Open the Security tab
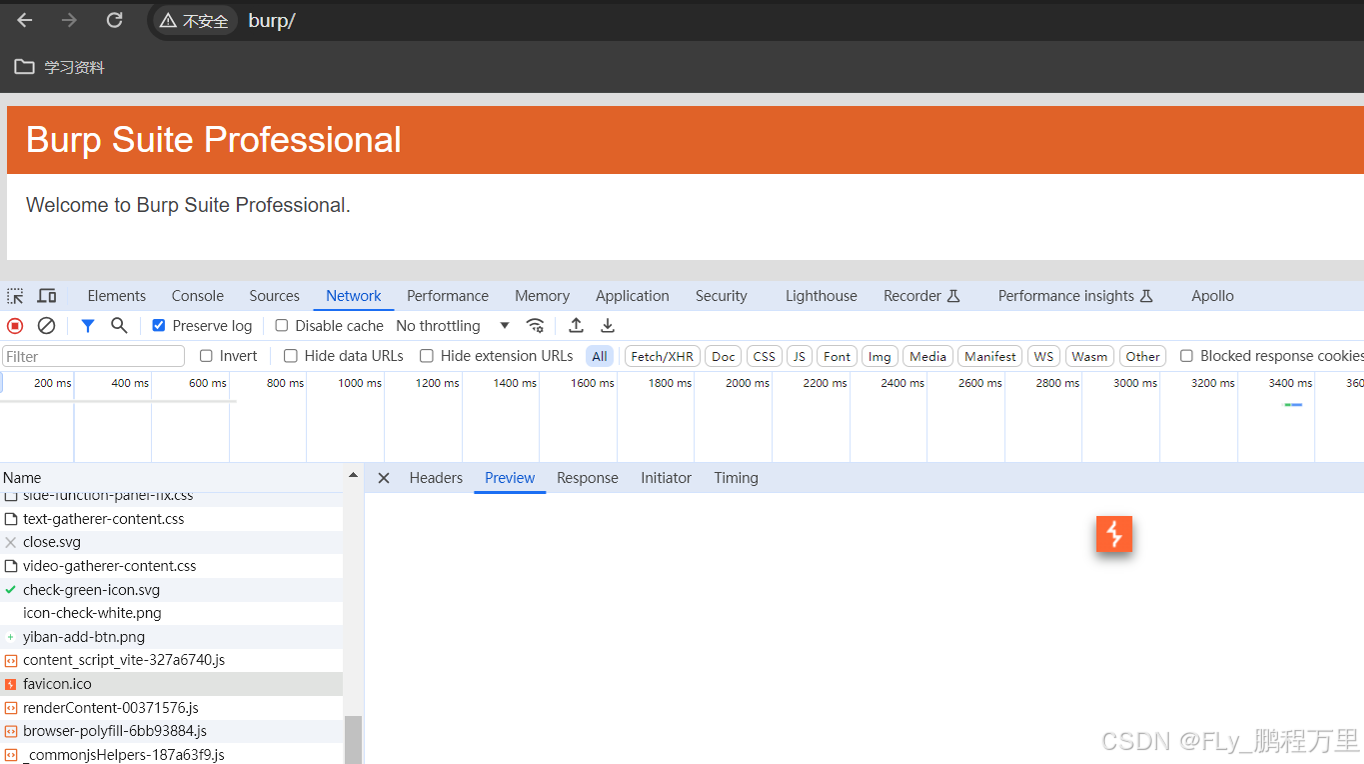 721,296
